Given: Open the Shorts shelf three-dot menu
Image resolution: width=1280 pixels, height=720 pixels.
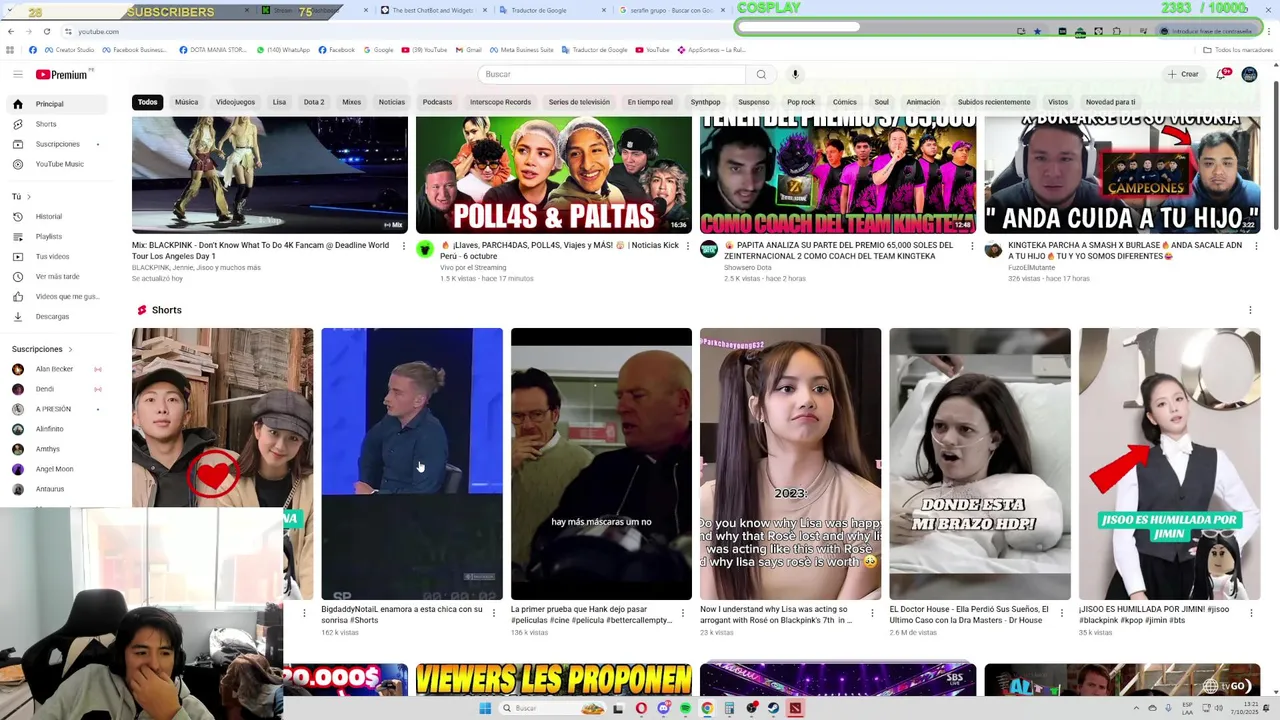Looking at the screenshot, I should [x=1250, y=310].
